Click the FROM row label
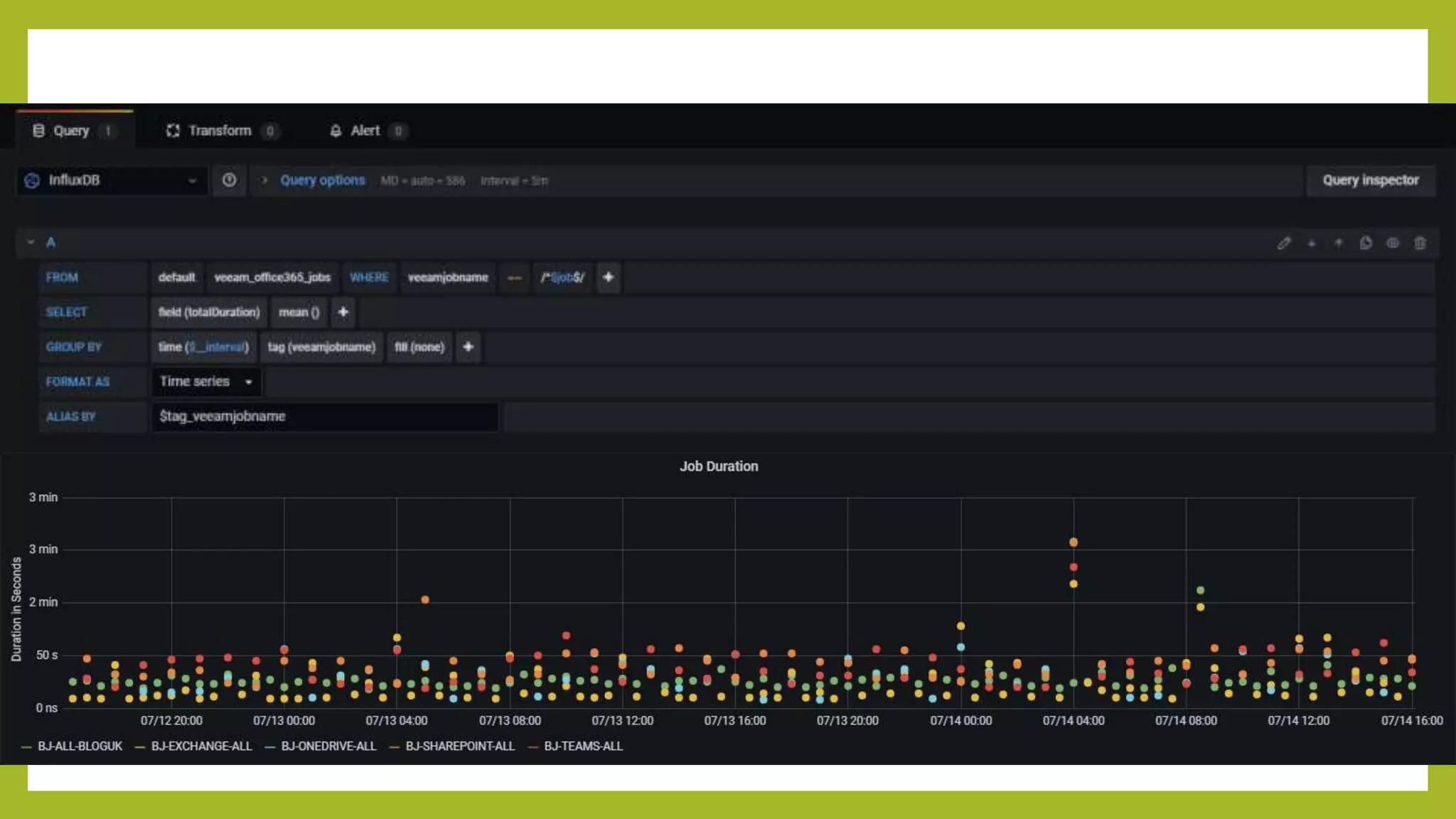 [62, 277]
